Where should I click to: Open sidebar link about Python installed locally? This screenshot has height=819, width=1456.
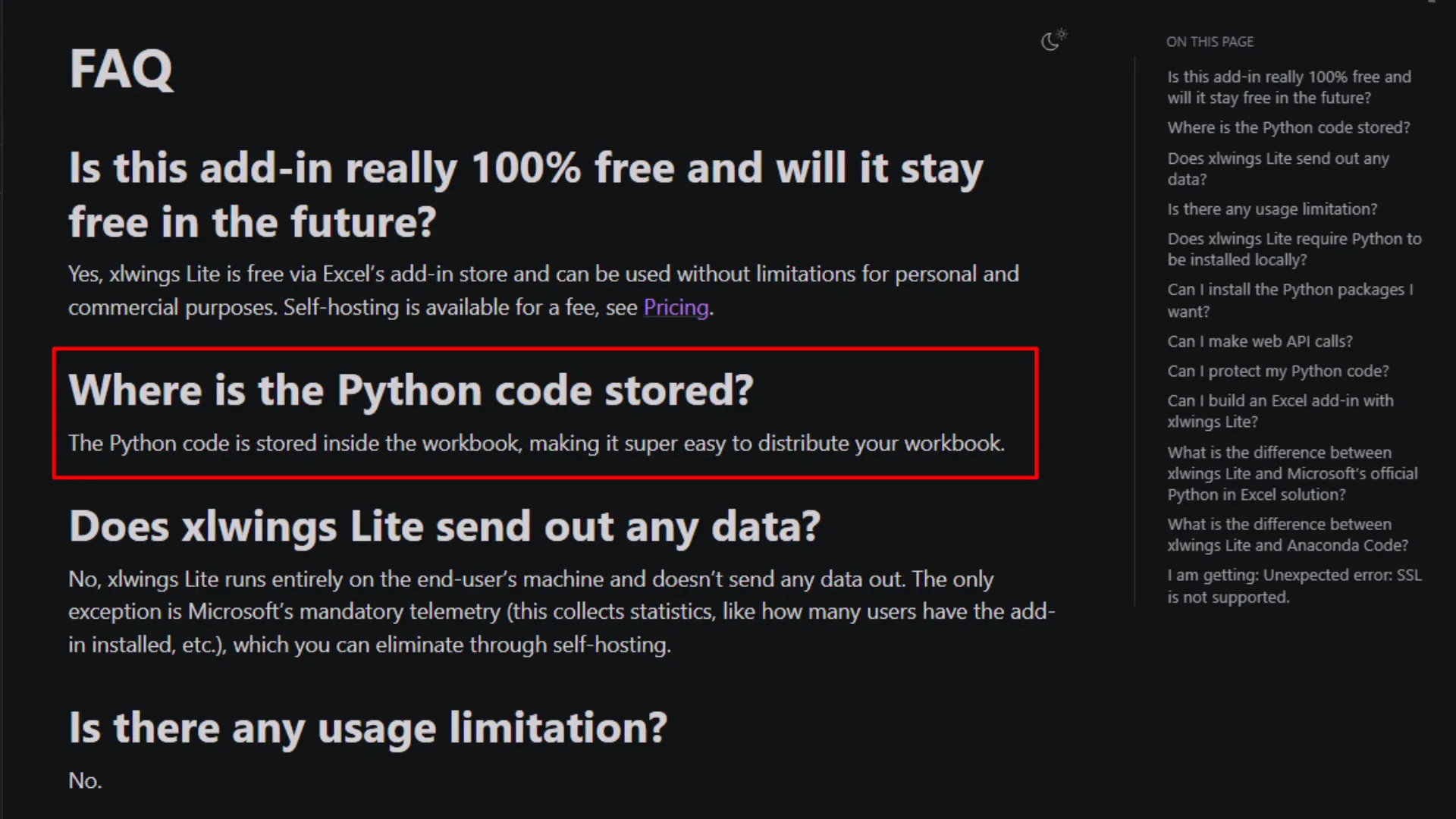coord(1293,249)
